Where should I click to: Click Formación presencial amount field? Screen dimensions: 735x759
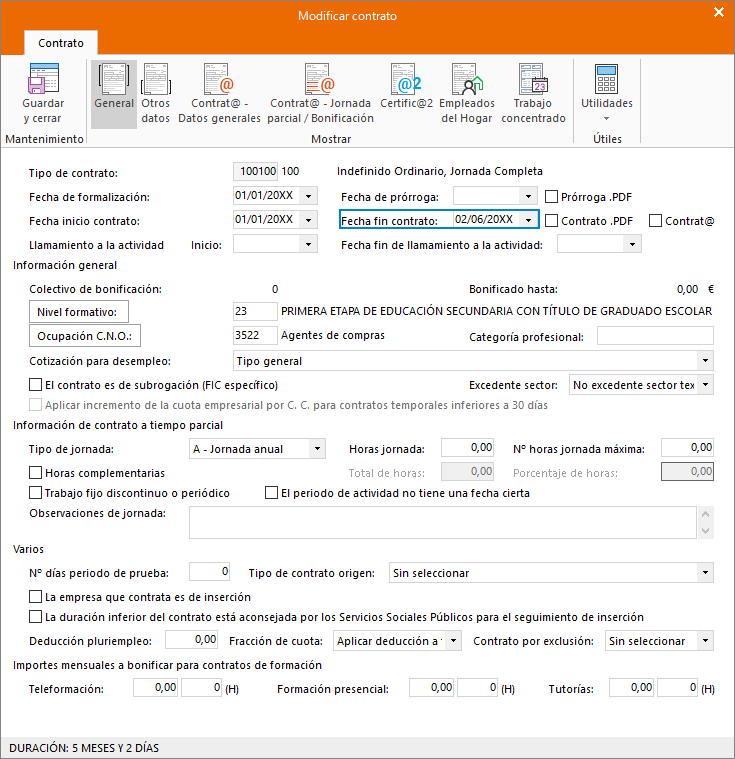[x=431, y=688]
